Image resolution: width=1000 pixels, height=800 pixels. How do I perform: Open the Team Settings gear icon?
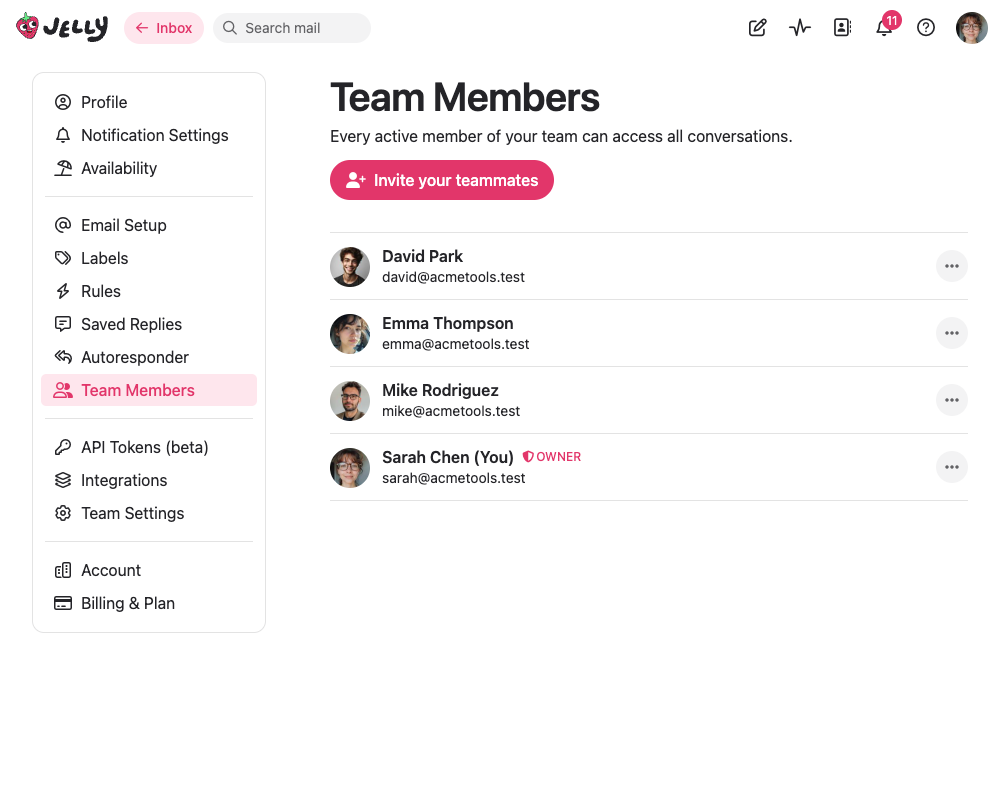tap(62, 513)
